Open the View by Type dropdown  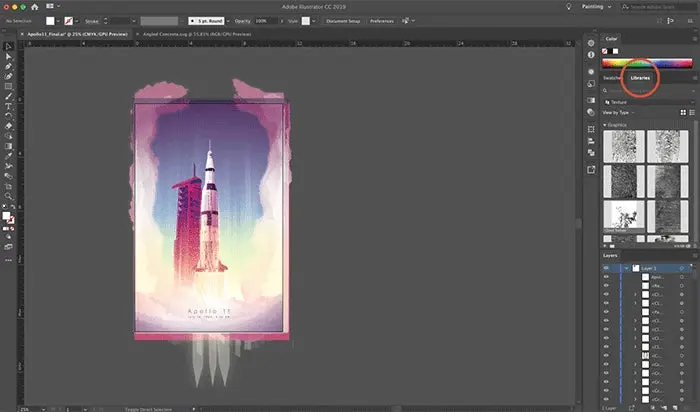(619, 112)
